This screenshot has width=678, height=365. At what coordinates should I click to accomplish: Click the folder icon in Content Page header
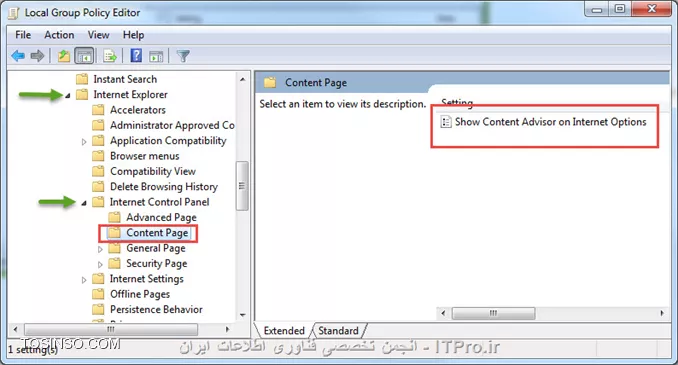pos(270,82)
